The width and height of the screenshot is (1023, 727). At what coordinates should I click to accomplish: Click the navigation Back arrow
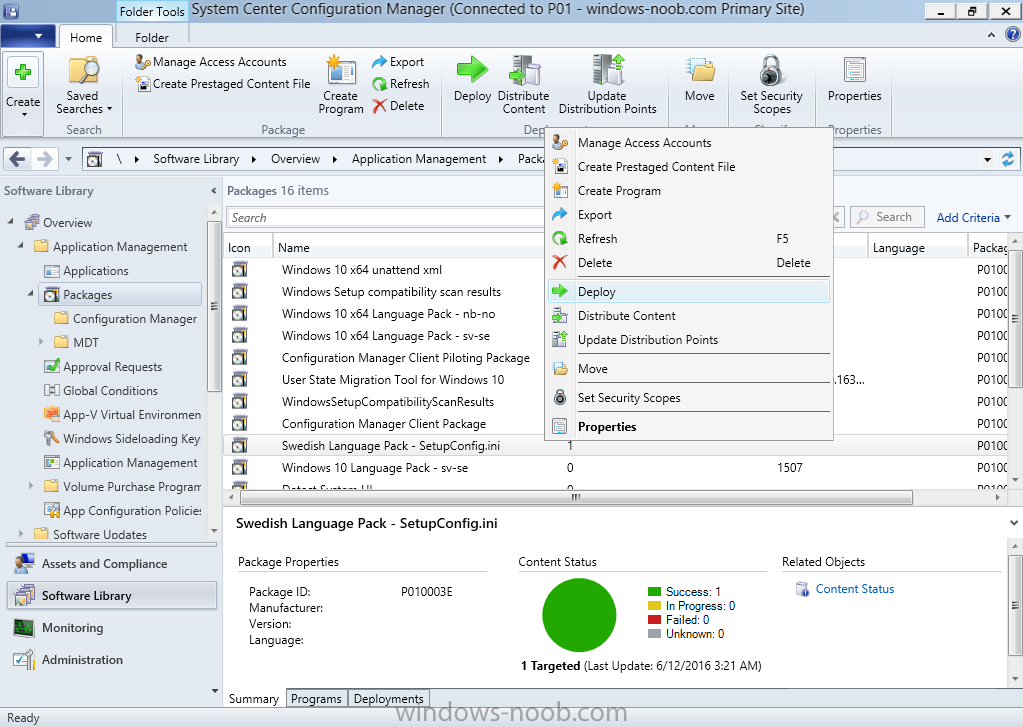pos(18,159)
